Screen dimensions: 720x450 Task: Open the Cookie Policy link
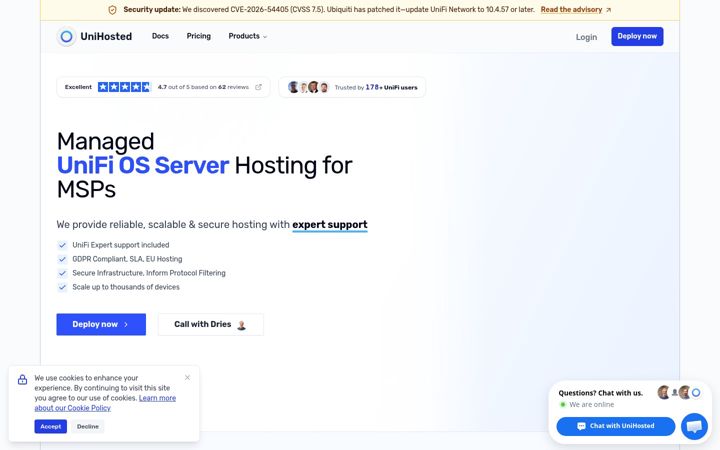(105, 403)
